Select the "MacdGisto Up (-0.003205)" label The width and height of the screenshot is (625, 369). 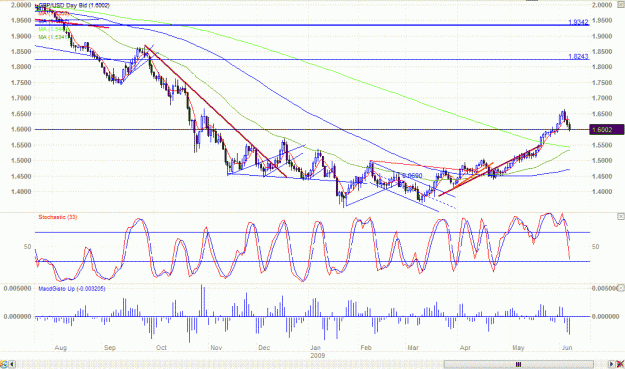pyautogui.click(x=72, y=289)
